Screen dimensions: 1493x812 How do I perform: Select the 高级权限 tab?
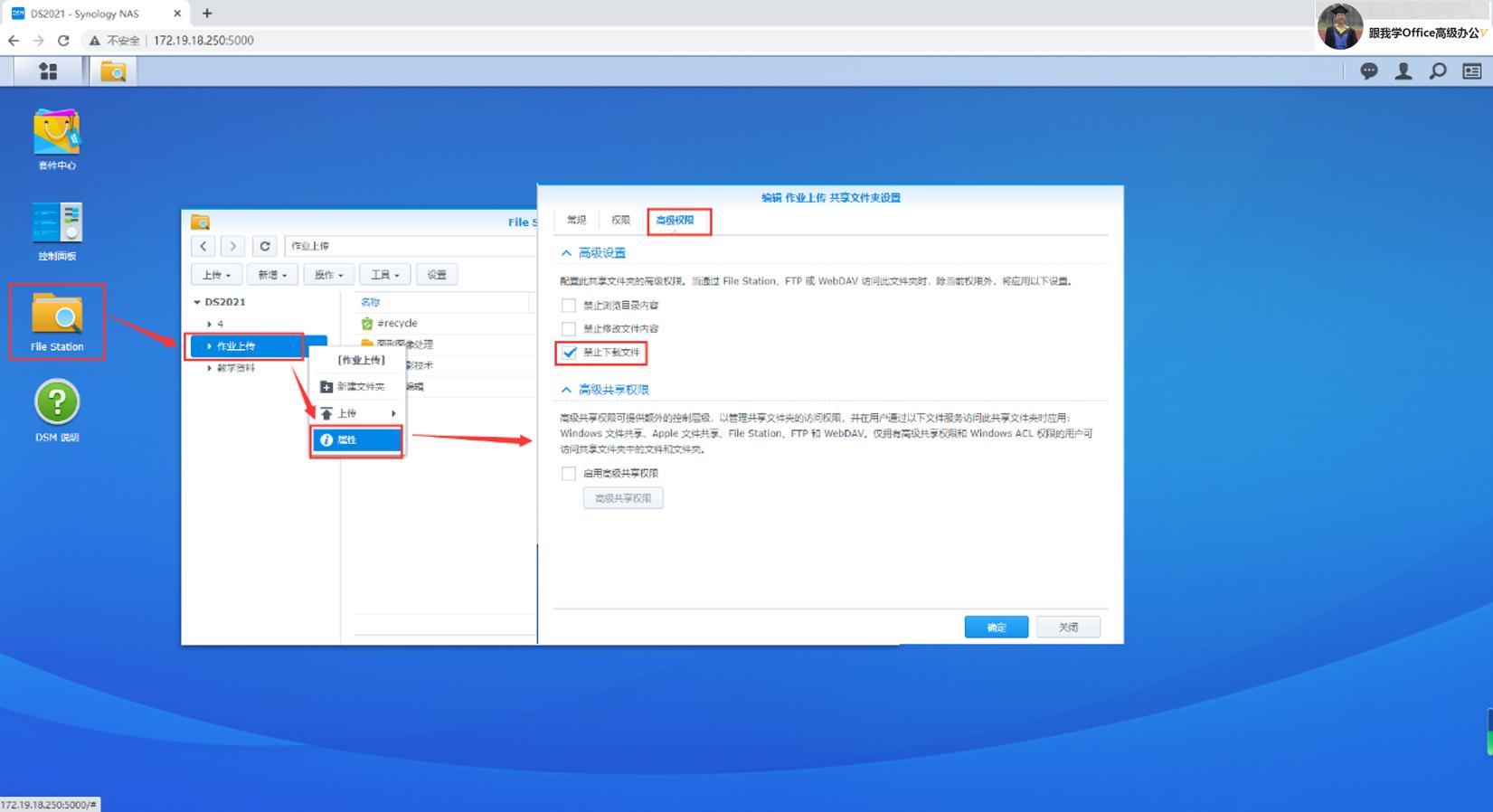(x=675, y=221)
